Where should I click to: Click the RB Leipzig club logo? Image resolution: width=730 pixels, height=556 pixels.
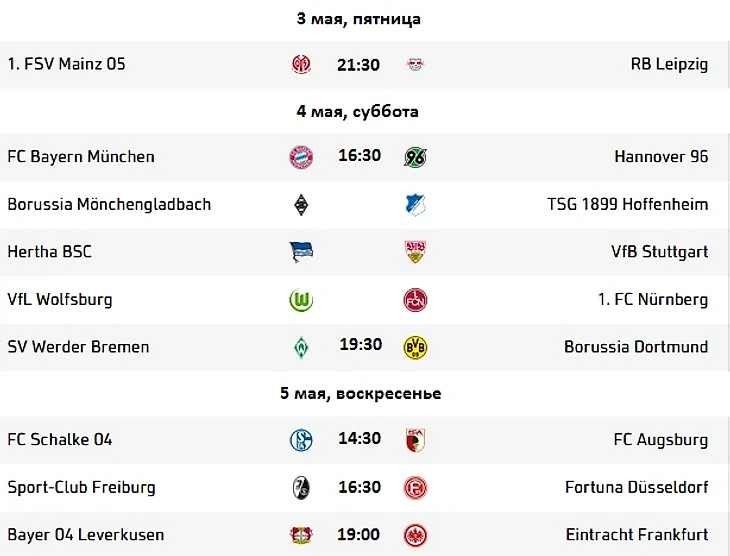pyautogui.click(x=415, y=65)
